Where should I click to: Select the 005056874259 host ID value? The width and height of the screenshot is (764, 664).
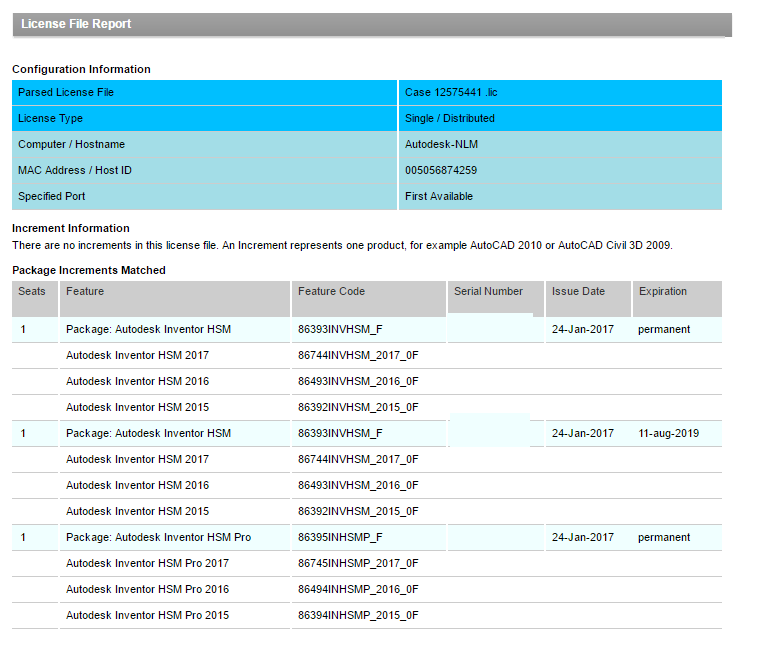pos(440,170)
